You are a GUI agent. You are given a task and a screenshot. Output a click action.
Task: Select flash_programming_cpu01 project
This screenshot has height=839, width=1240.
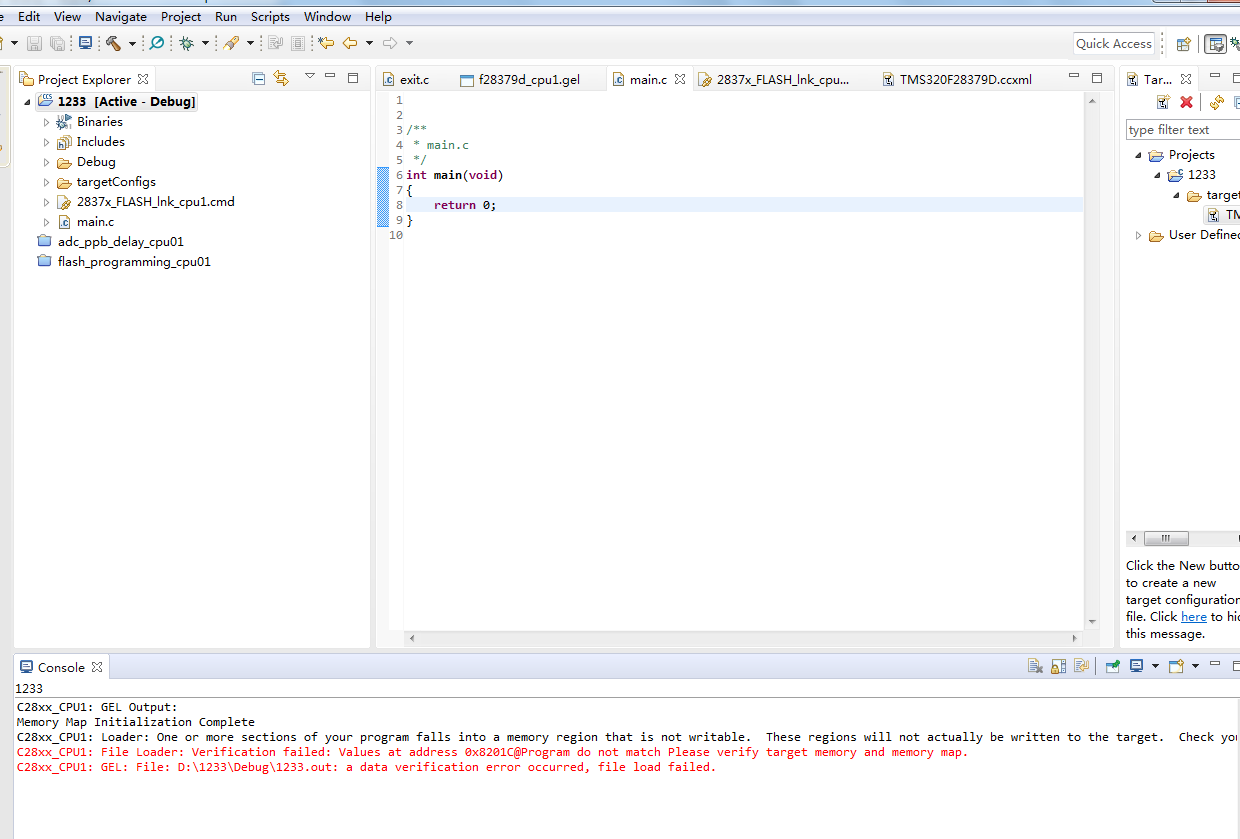coord(134,262)
